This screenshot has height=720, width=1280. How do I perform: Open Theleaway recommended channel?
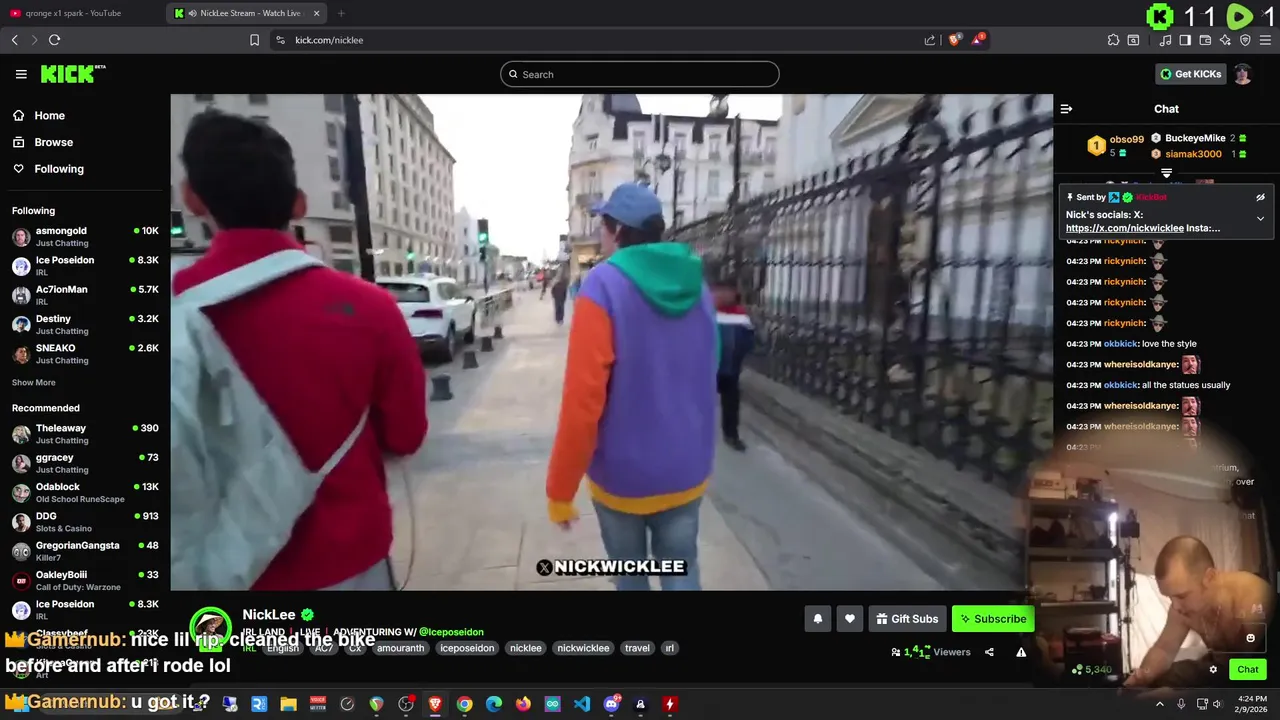tap(85, 433)
